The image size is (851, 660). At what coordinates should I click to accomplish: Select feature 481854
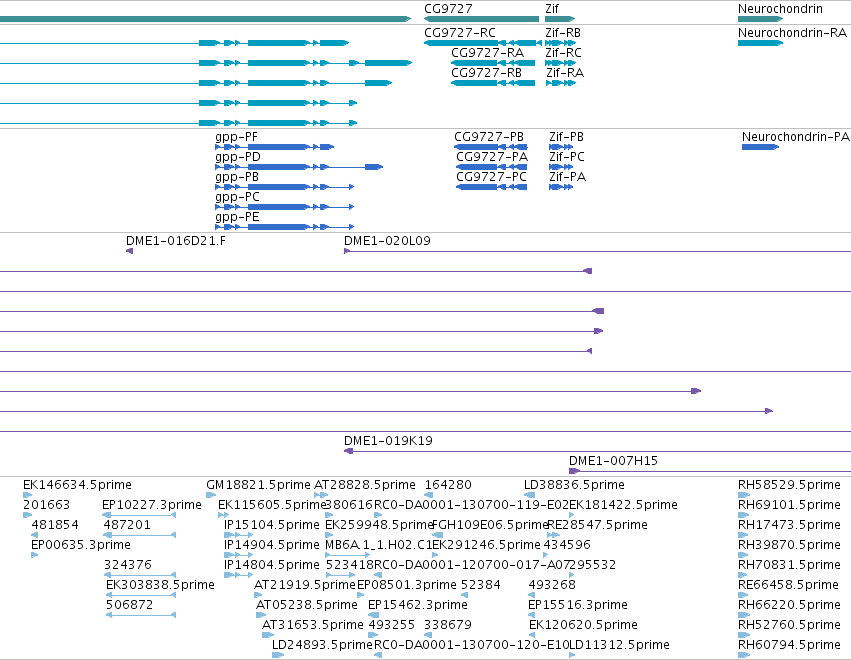(x=55, y=525)
